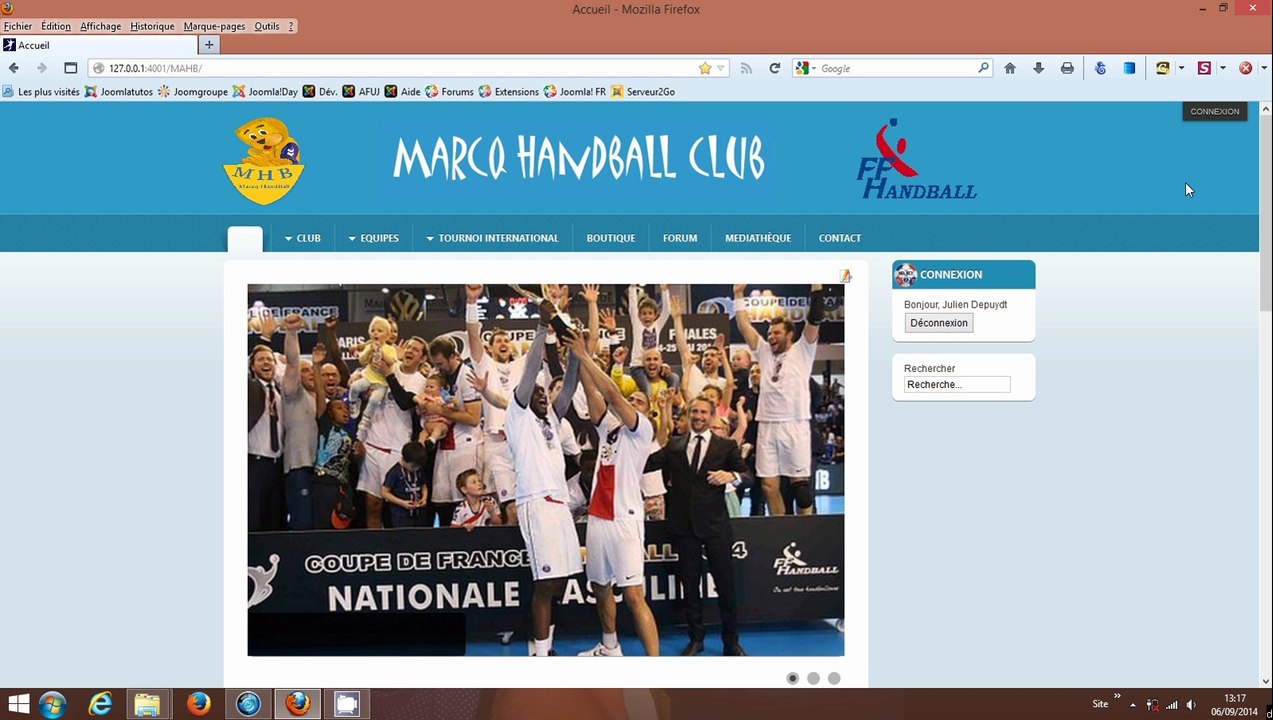Expand the TOURNOI INTERNATIONAL dropdown menu
1273x720 pixels.
click(492, 238)
